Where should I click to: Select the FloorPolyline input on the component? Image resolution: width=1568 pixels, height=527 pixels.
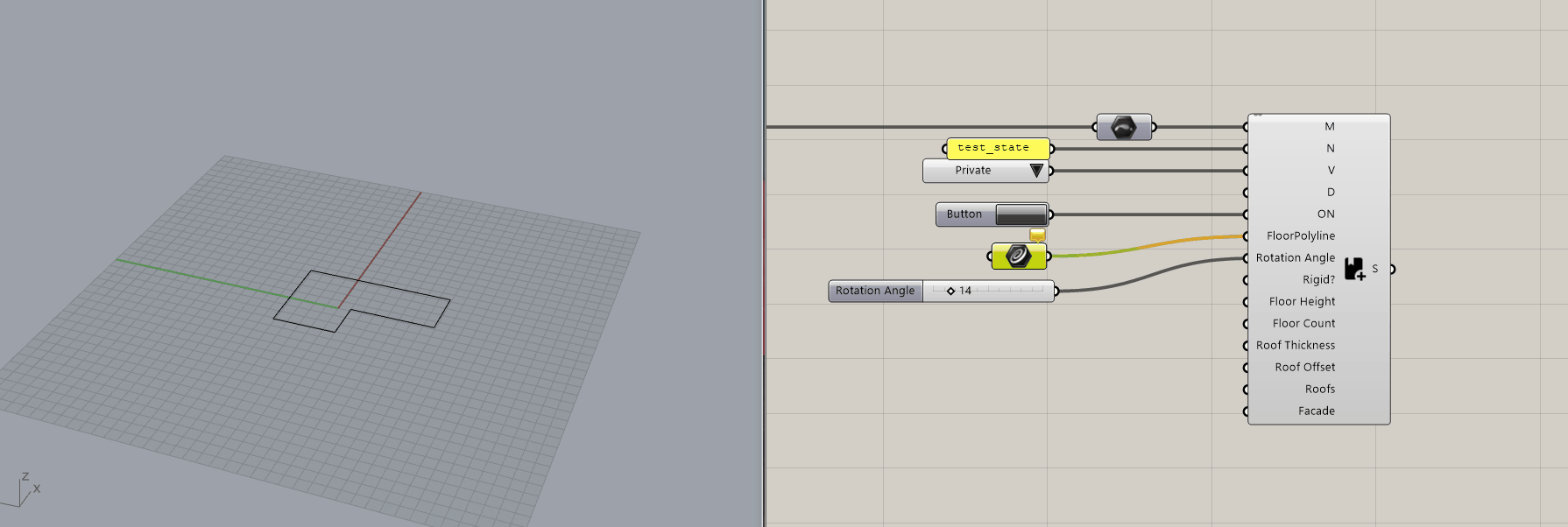tap(1300, 236)
